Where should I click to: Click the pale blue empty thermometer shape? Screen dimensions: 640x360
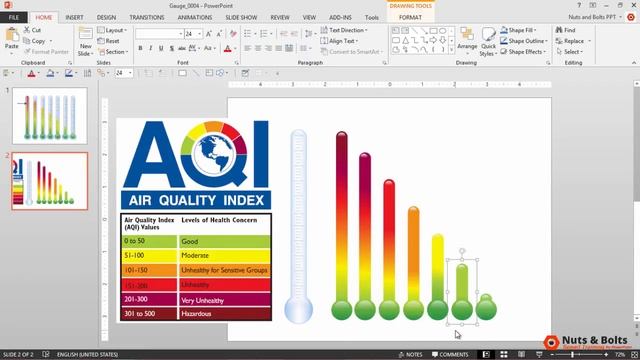point(298,226)
